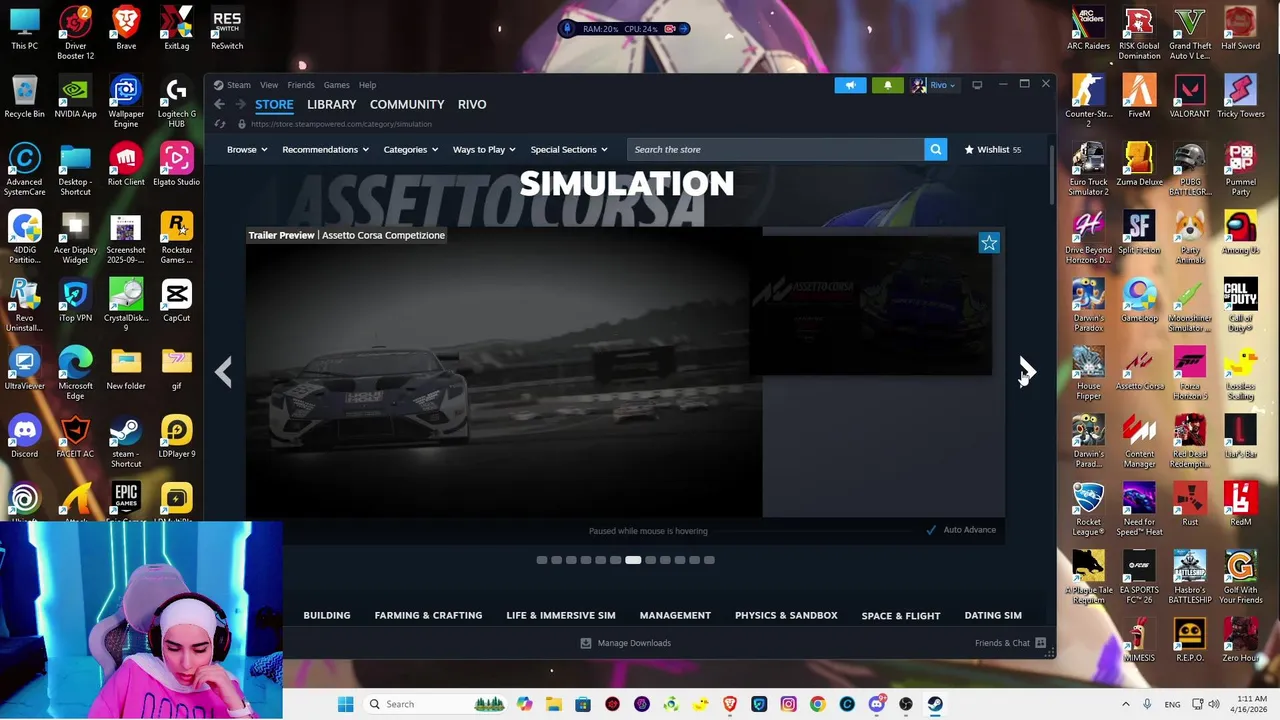Screen dimensions: 1280x720
Task: Switch to the LIBRARY tab
Action: pyautogui.click(x=331, y=104)
